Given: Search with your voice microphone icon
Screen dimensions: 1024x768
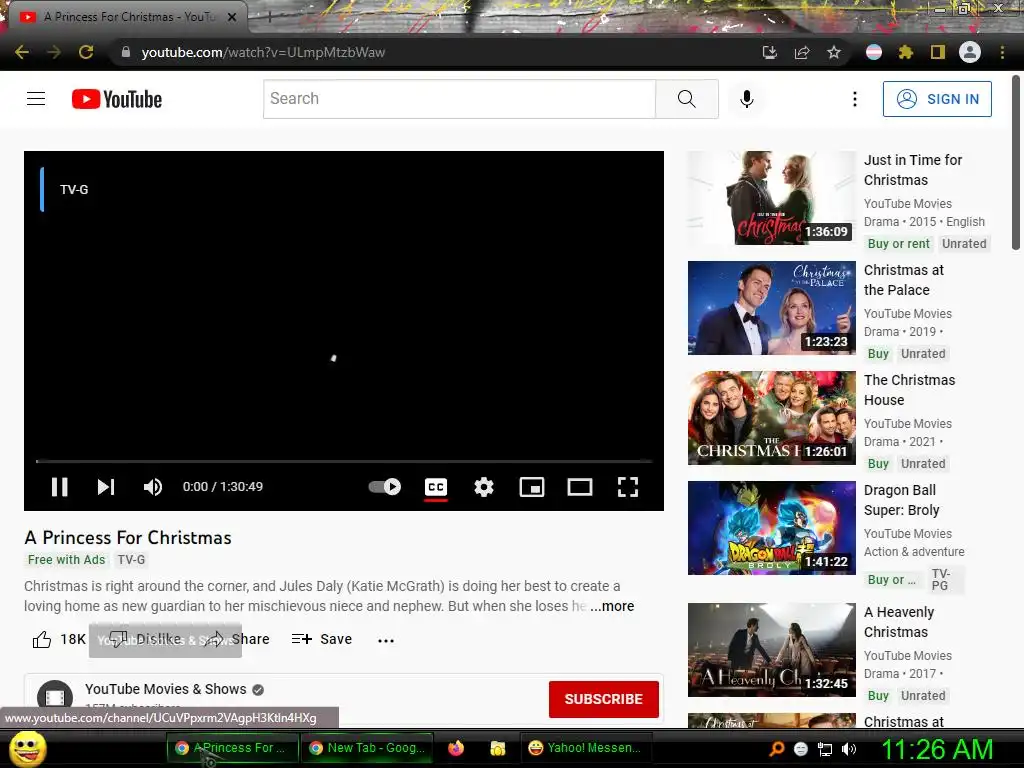Looking at the screenshot, I should click(747, 99).
